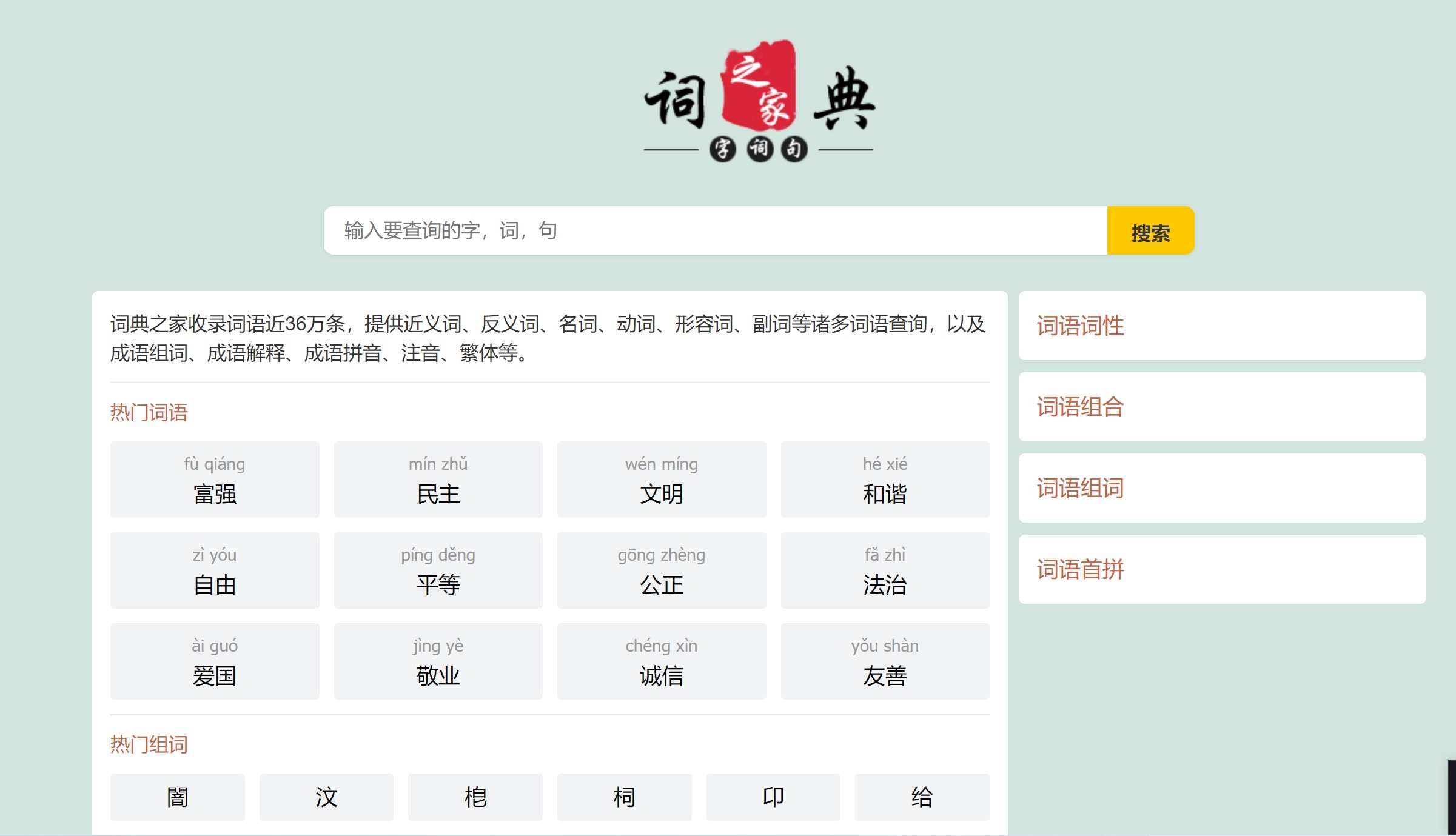
Task: Open the 法治 word card
Action: point(885,570)
